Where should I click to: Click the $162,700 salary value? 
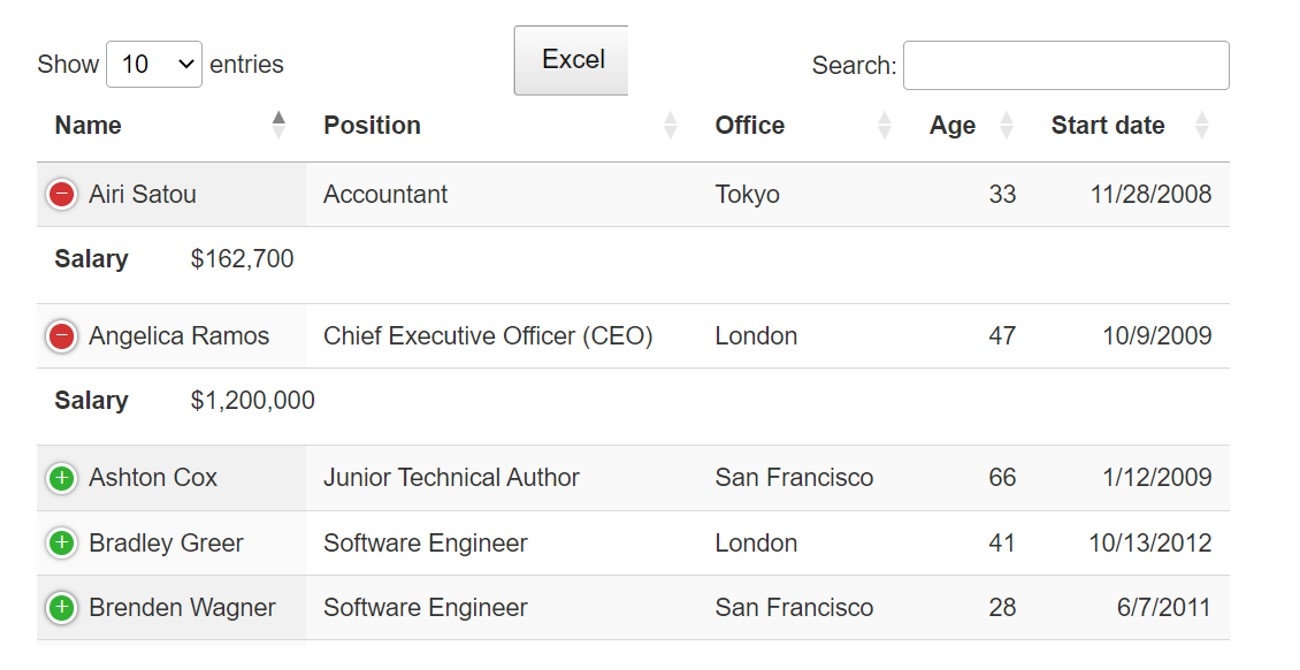(x=242, y=259)
